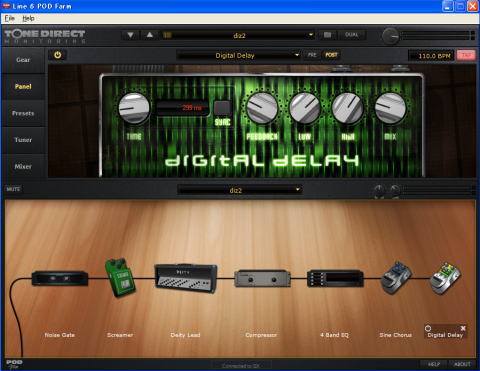Toggle the SYNC button on the delay
This screenshot has height=371, width=480.
point(222,108)
